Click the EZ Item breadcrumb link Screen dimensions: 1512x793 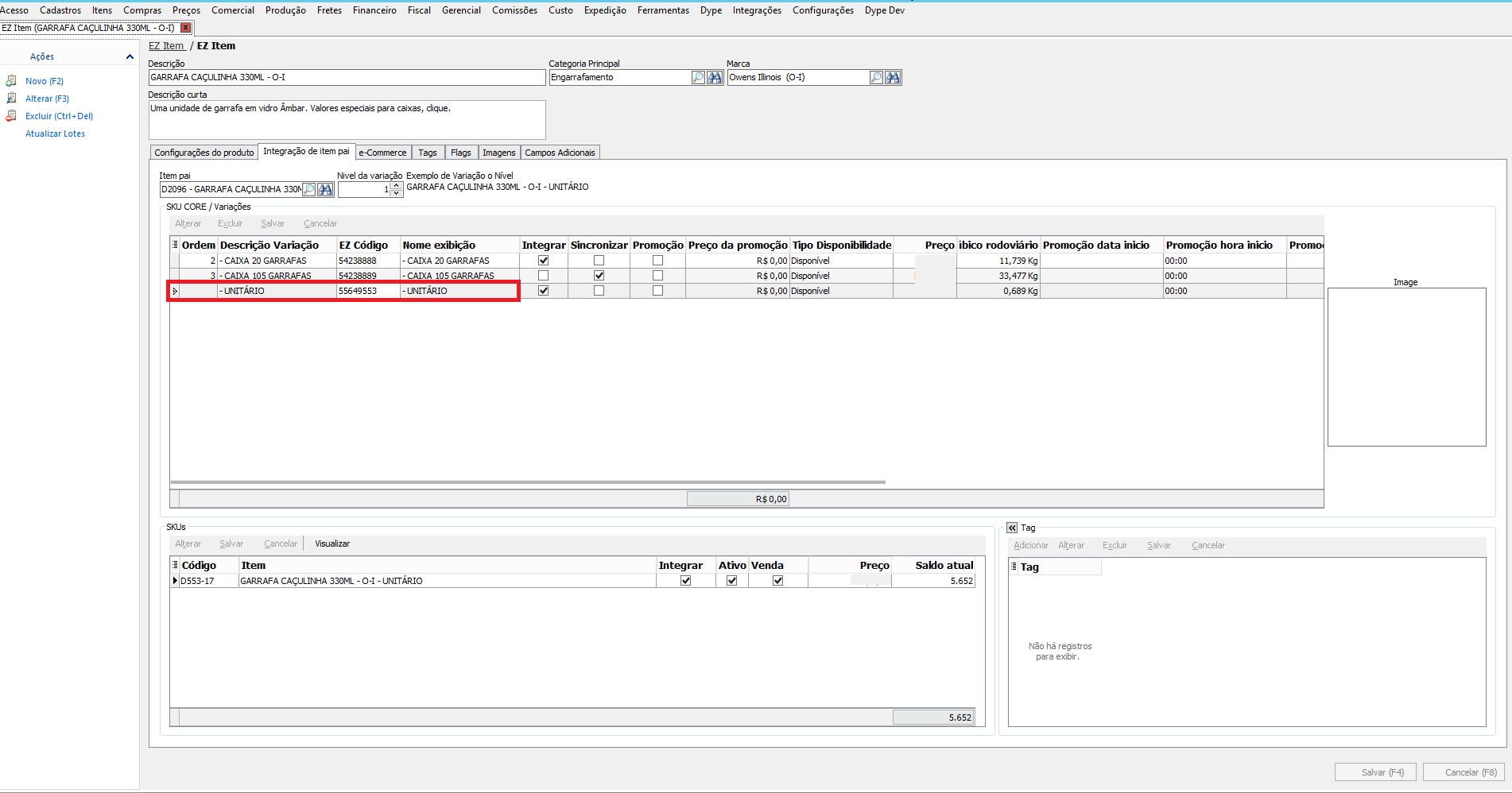[166, 46]
